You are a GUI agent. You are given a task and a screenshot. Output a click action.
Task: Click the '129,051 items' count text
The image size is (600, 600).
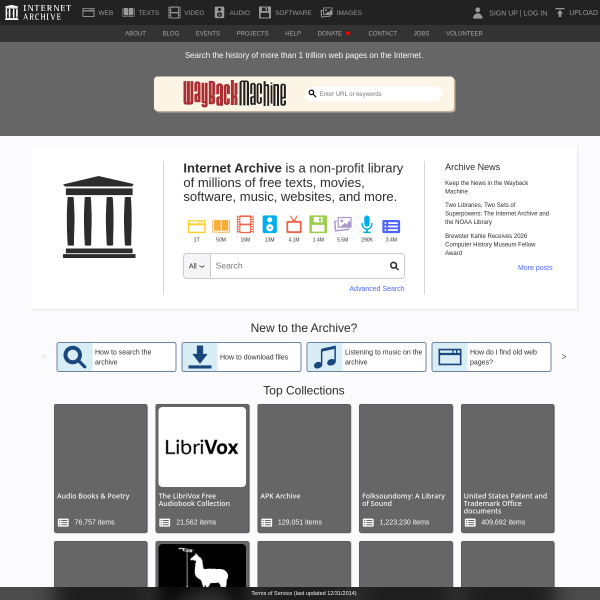tap(300, 522)
